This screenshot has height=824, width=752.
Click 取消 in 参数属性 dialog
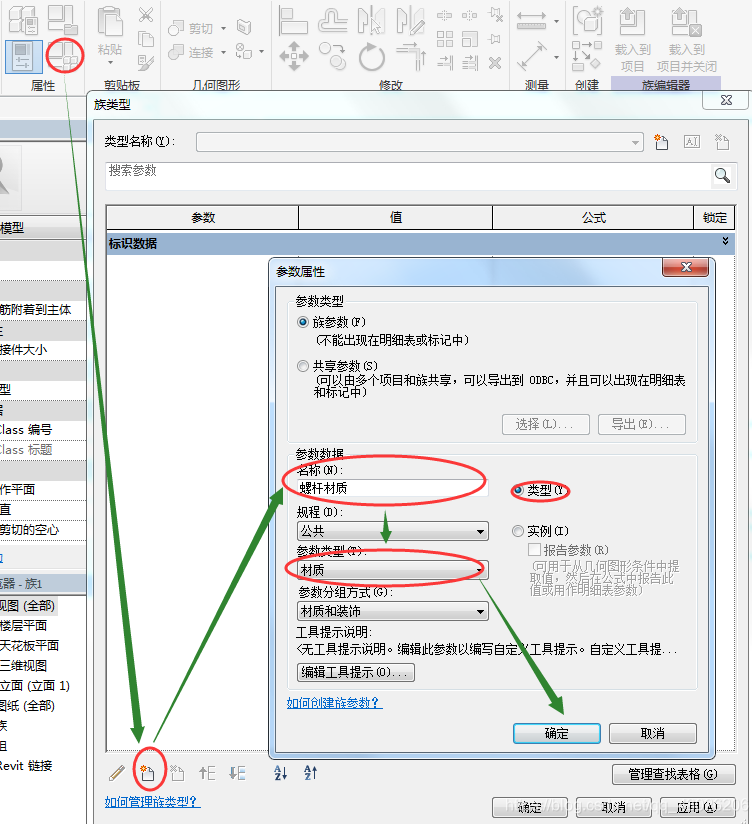(653, 733)
